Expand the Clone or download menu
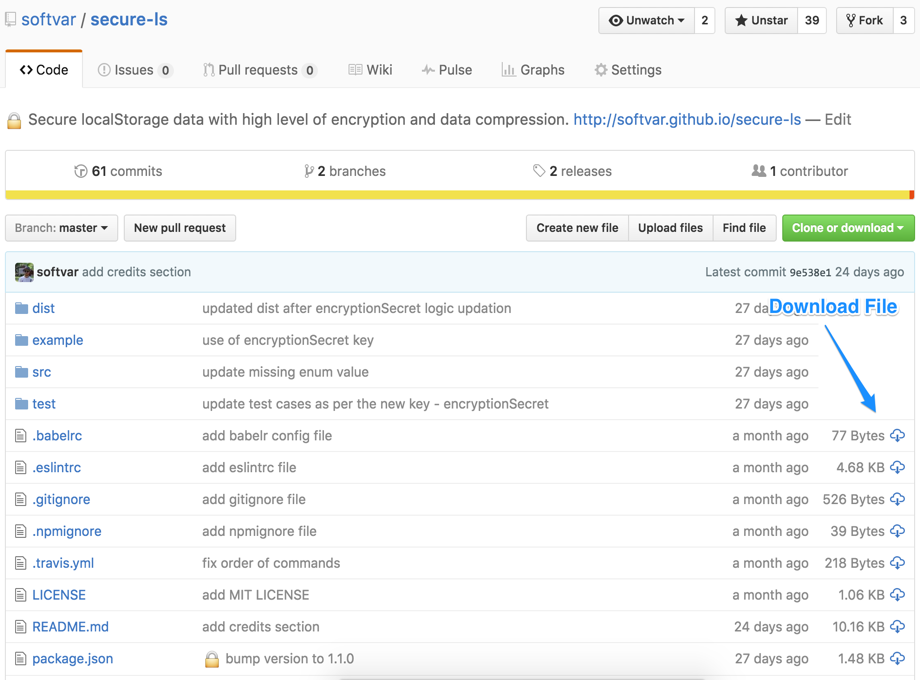This screenshot has height=680, width=920. point(848,228)
